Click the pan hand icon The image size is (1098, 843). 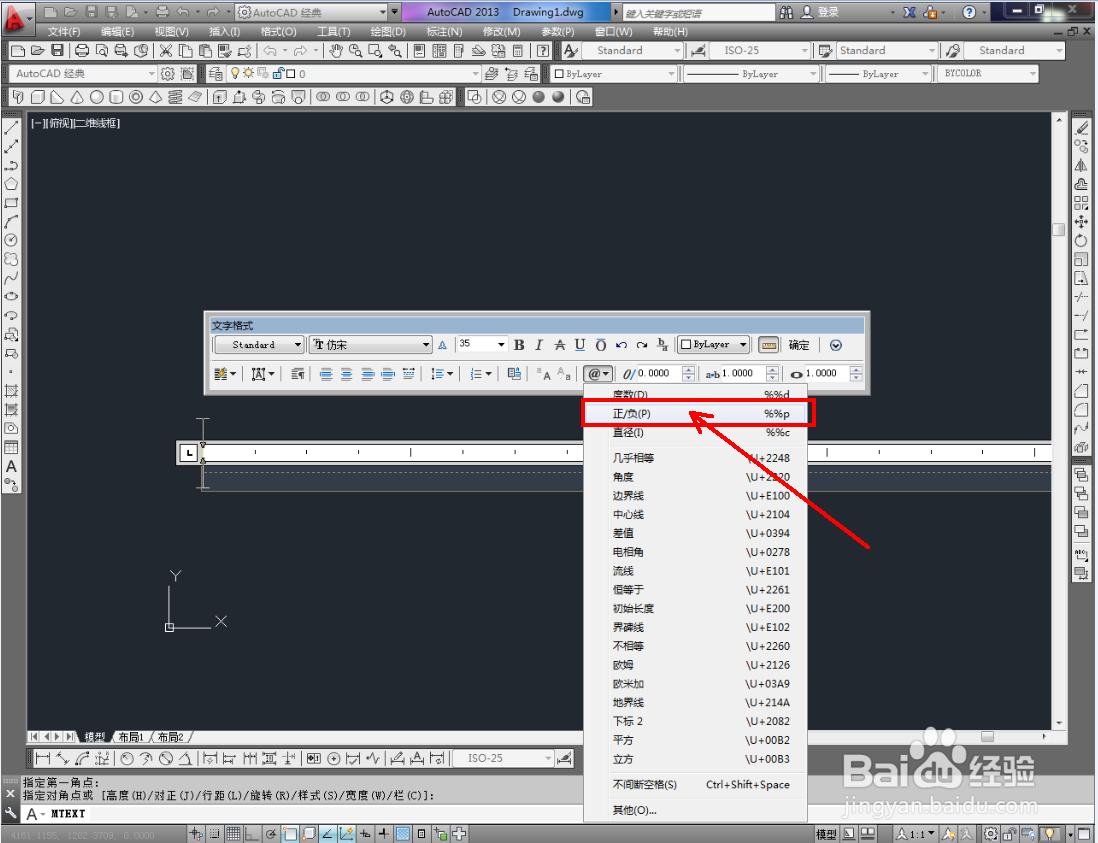(x=336, y=50)
